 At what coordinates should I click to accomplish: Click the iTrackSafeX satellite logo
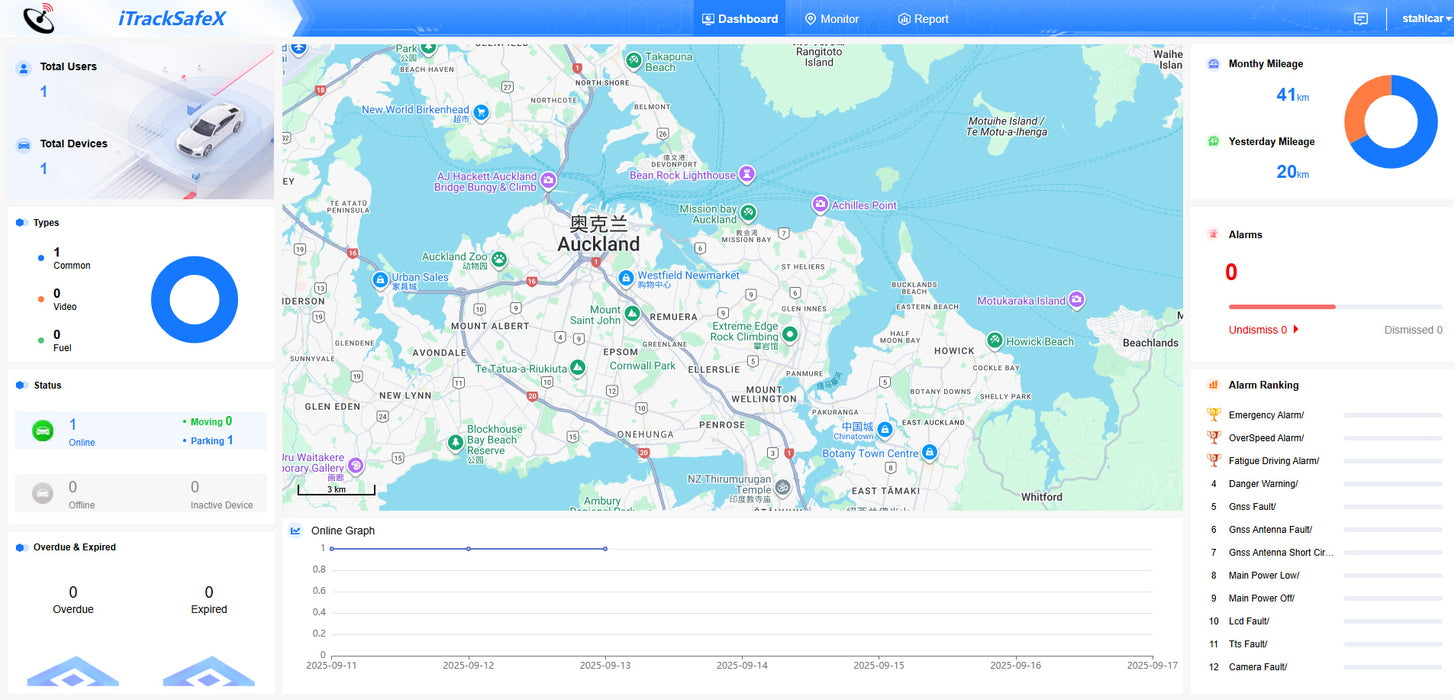click(40, 18)
